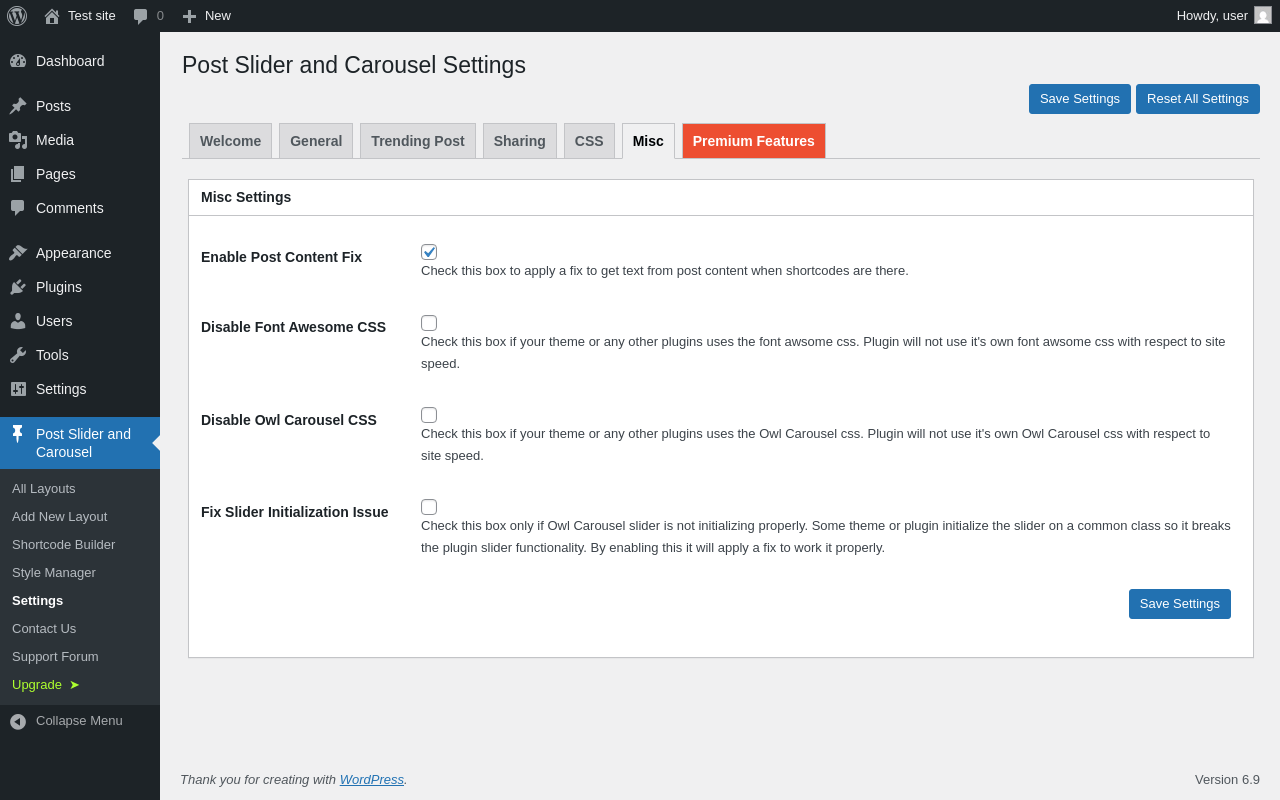Uncheck Enable Post Content Fix checkbox

(x=429, y=252)
